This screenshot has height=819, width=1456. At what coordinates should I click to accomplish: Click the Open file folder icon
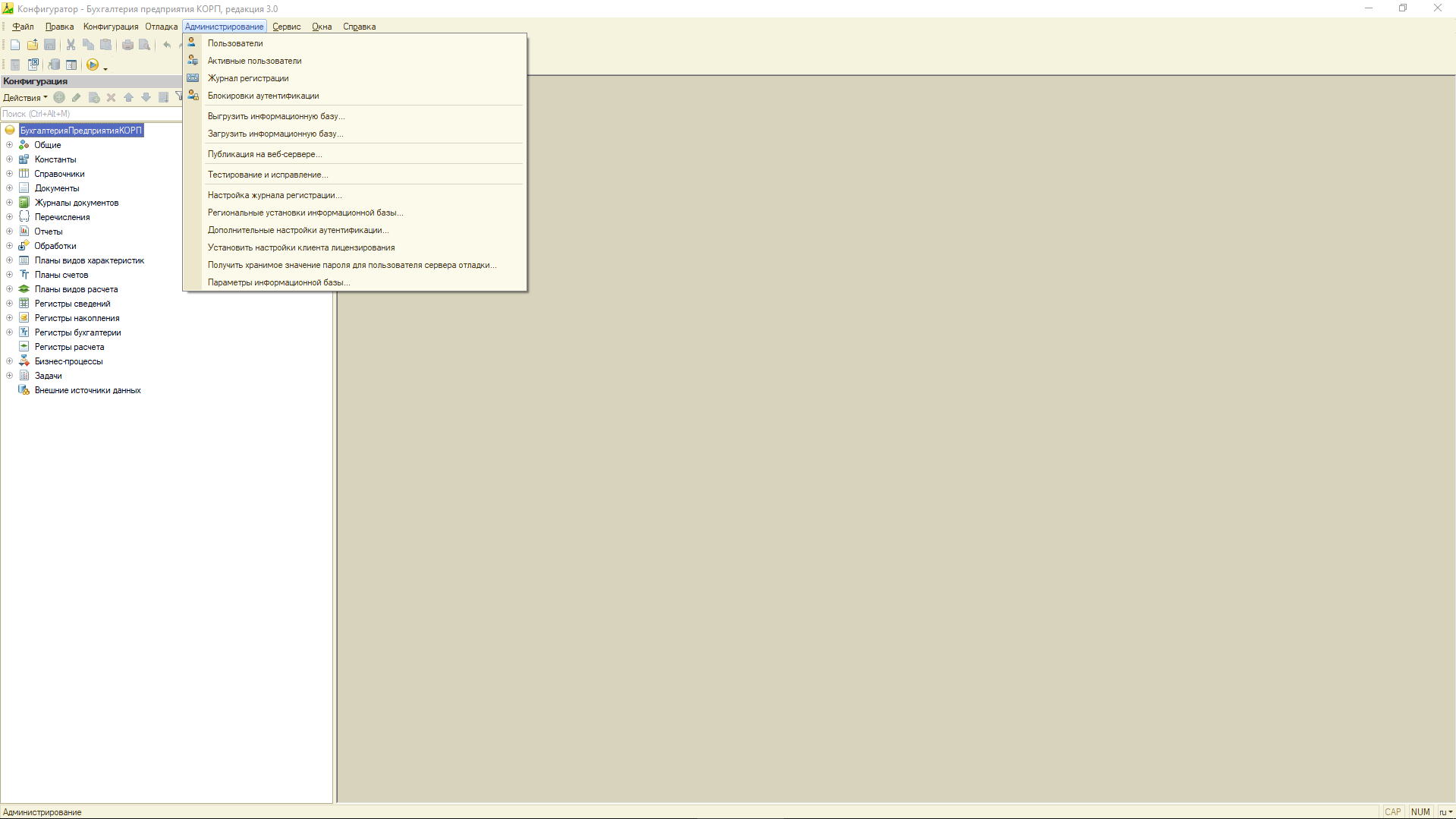coord(33,45)
